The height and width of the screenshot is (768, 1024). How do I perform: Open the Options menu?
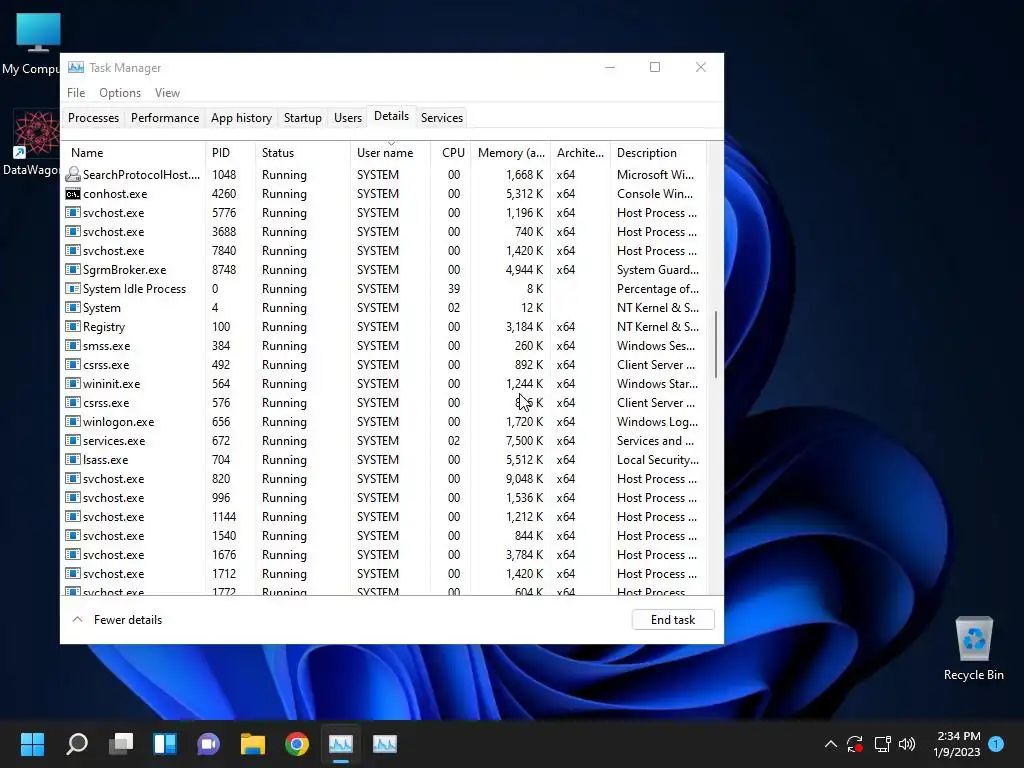[120, 93]
